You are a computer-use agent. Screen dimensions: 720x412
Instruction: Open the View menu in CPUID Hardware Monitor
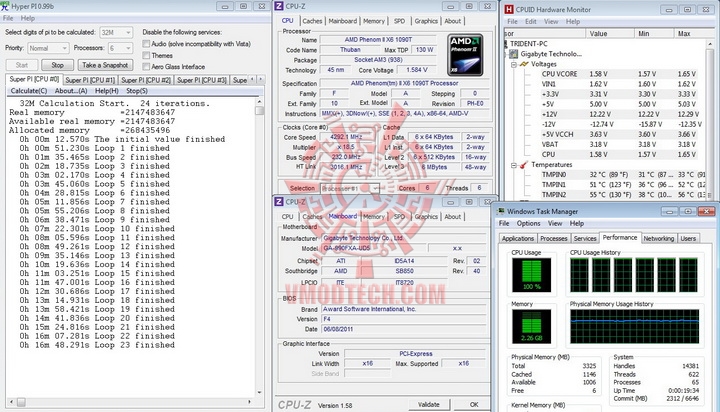551,22
